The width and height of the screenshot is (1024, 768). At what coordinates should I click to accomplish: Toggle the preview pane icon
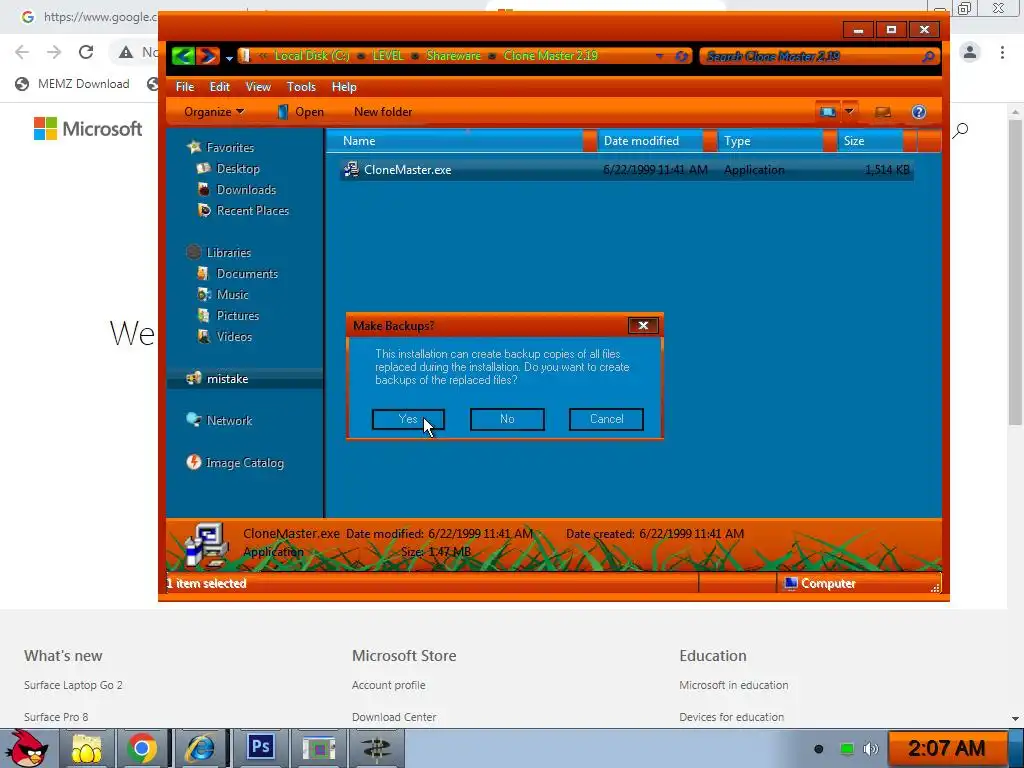click(x=883, y=112)
